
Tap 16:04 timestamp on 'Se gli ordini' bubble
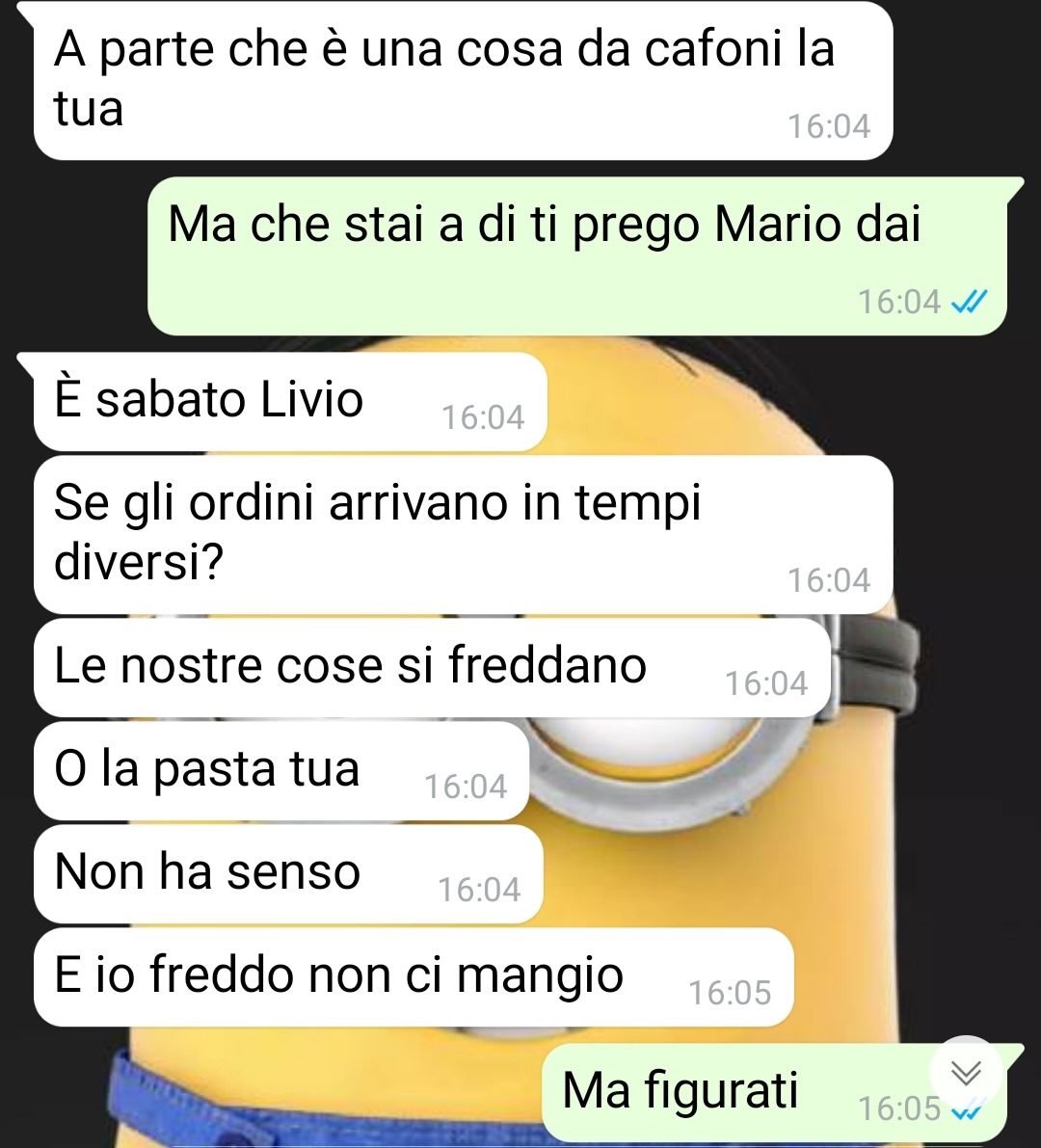829,580
